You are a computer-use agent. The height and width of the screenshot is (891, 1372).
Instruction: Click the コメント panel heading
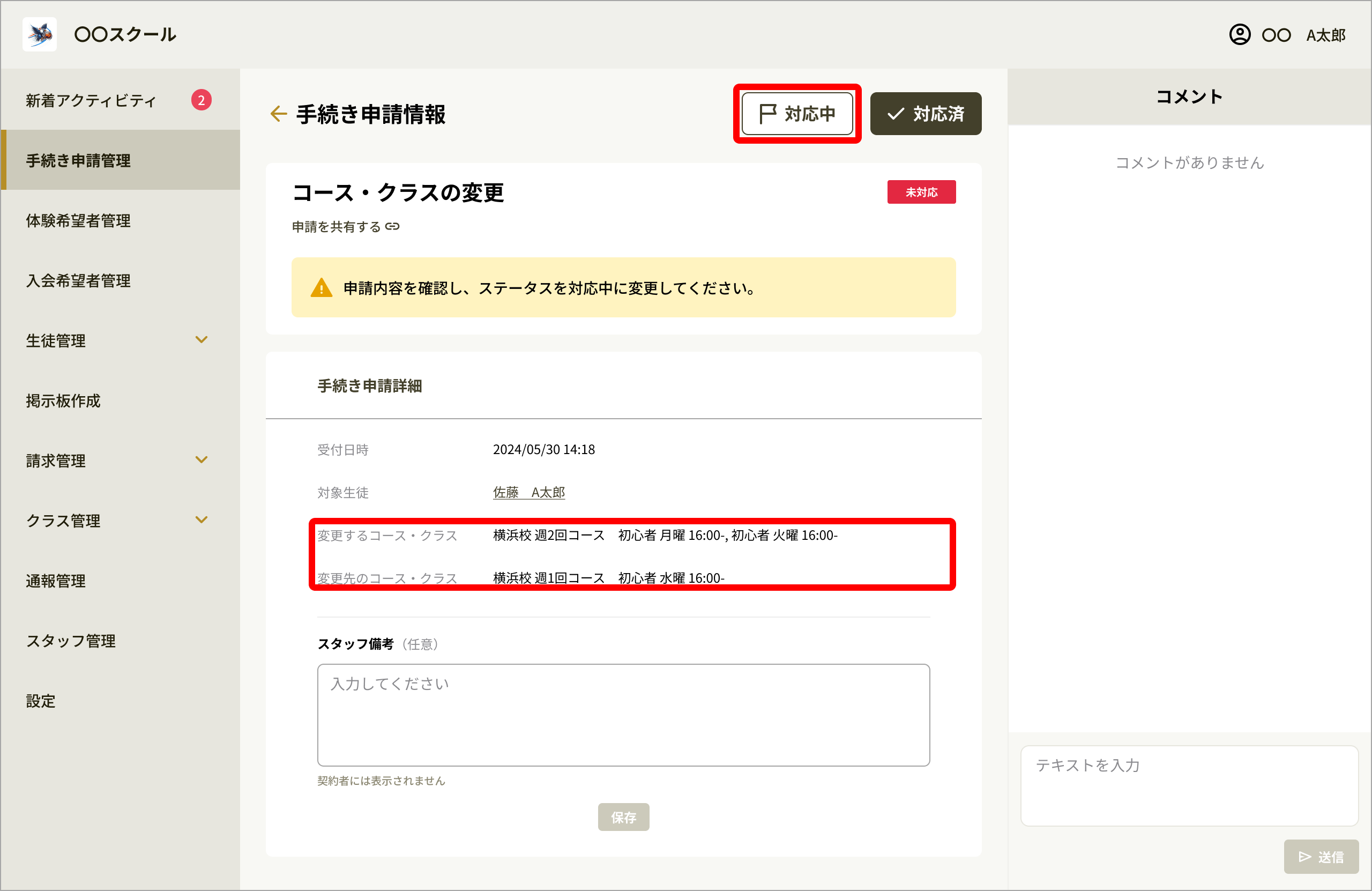(1189, 96)
